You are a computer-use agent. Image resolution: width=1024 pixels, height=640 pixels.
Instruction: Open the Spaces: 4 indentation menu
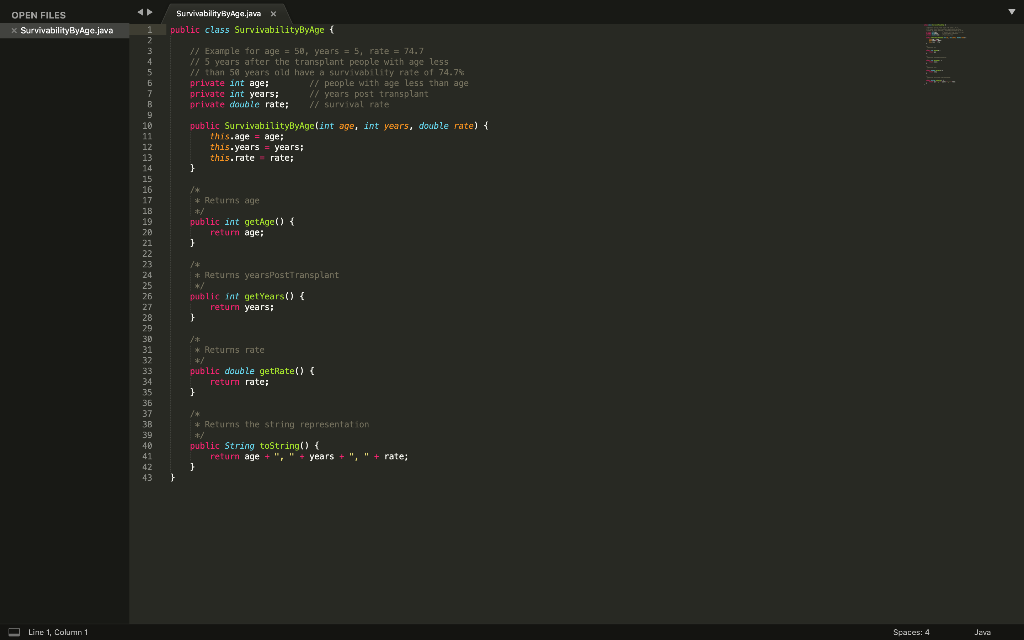pyautogui.click(x=911, y=632)
